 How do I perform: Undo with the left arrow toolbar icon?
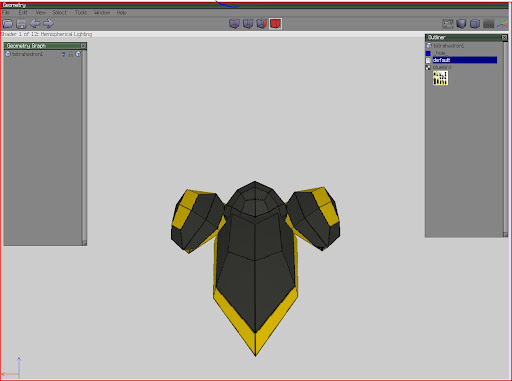(x=35, y=23)
